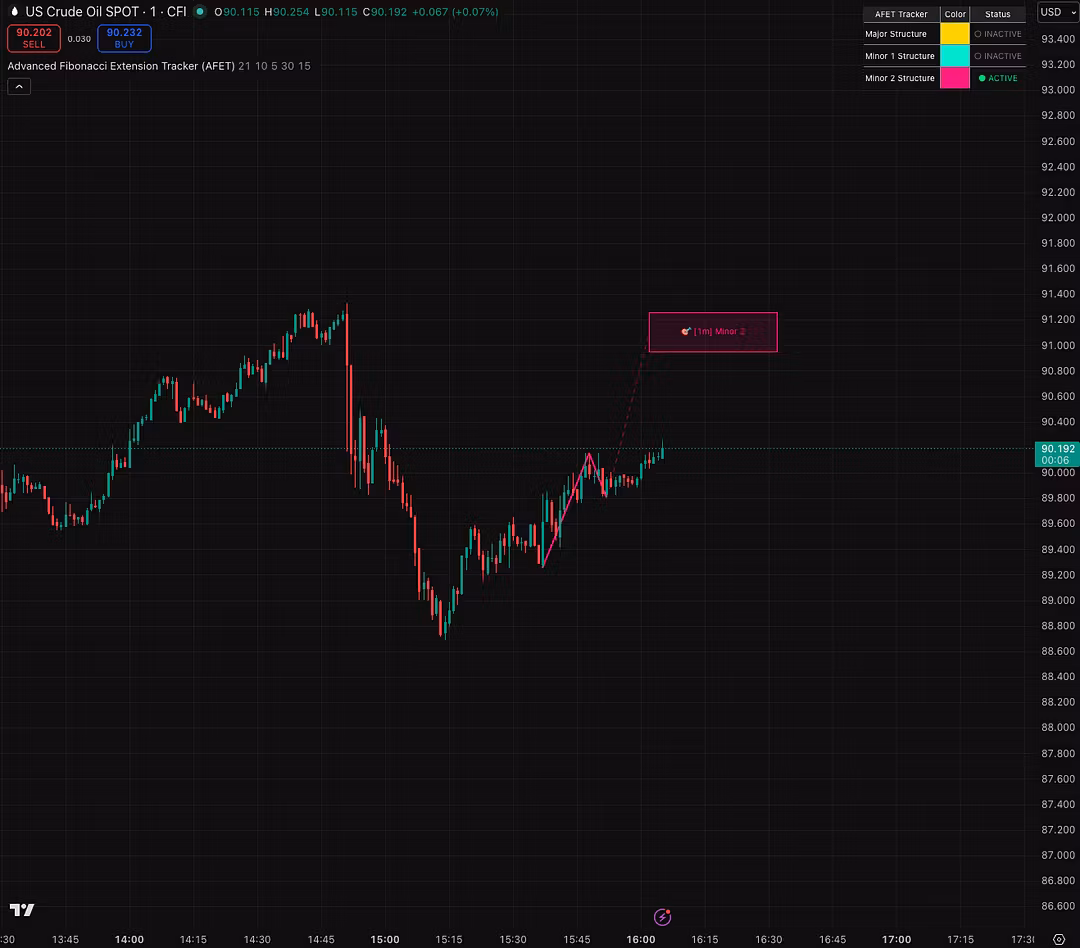This screenshot has width=1080, height=948.
Task: Click the pink Minor 2 Structure color swatch
Action: coord(955,78)
